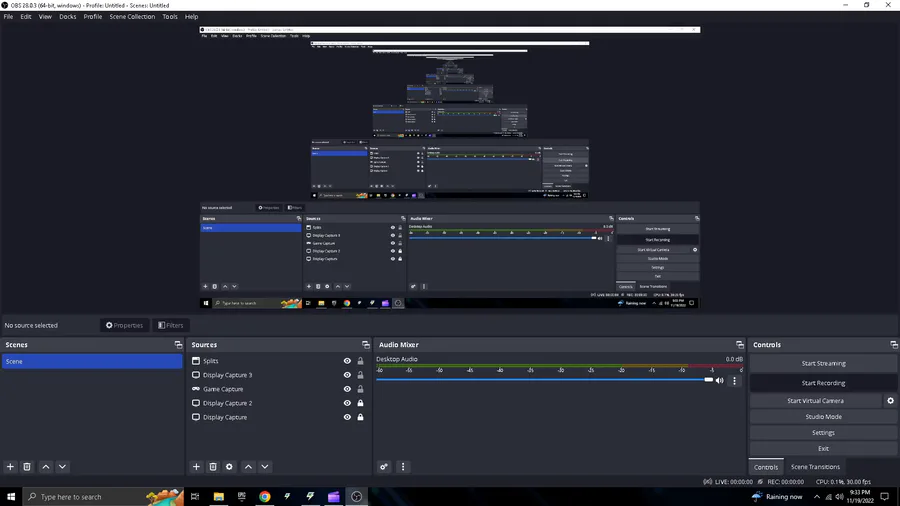The width and height of the screenshot is (900, 506).
Task: Switch to Controls tab
Action: 766,467
